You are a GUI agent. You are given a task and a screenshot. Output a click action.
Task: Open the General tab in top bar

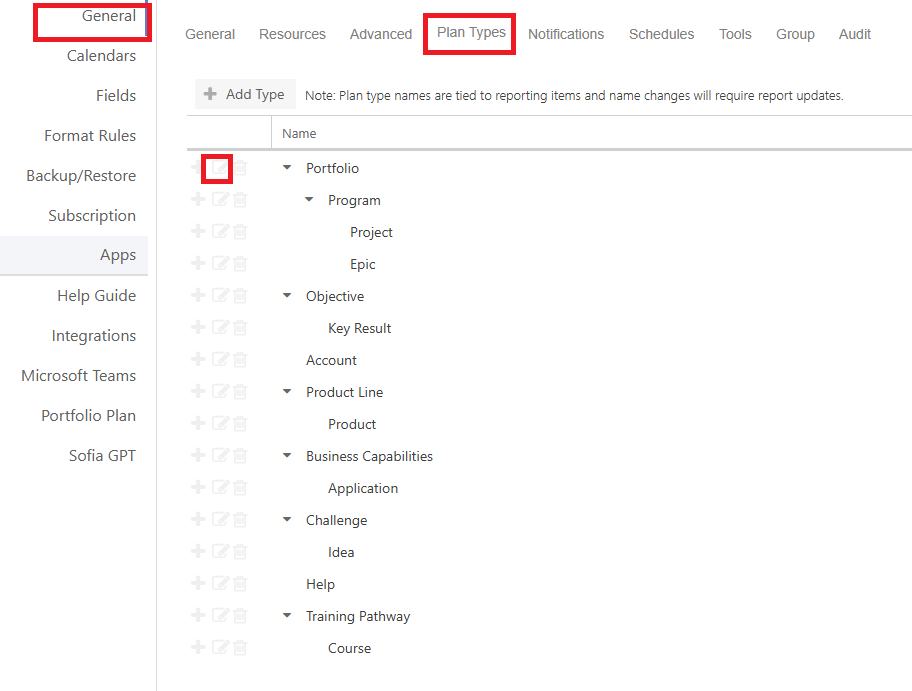point(210,34)
